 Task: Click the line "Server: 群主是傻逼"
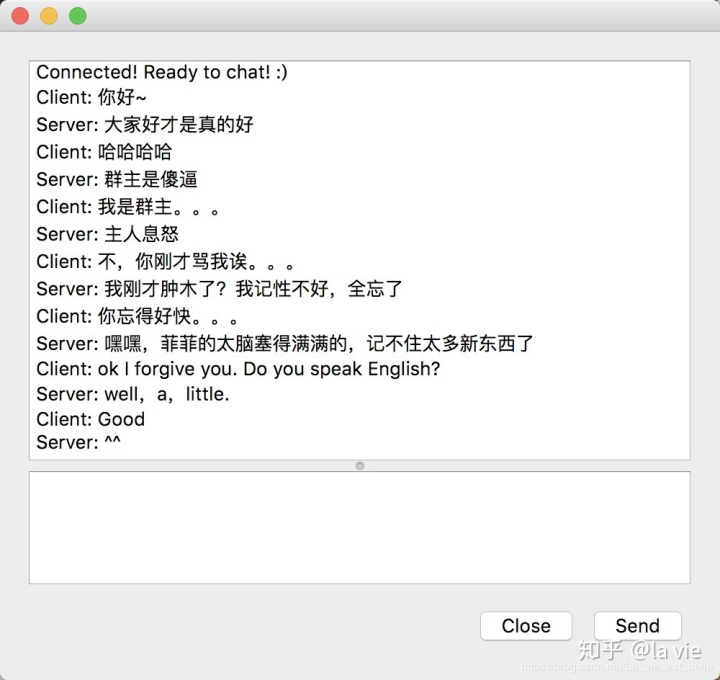(117, 179)
